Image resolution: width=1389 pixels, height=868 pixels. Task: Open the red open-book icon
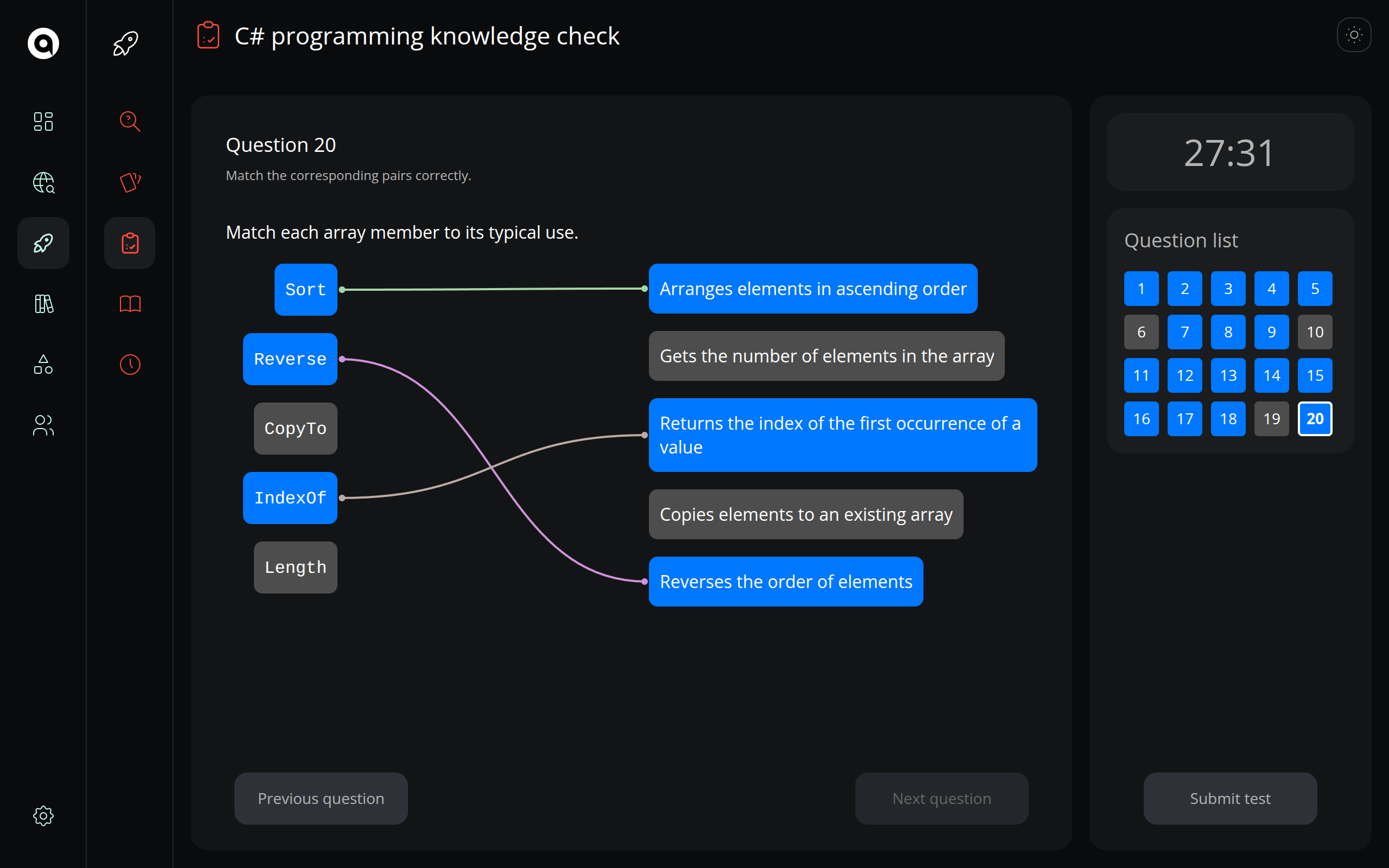click(x=130, y=304)
